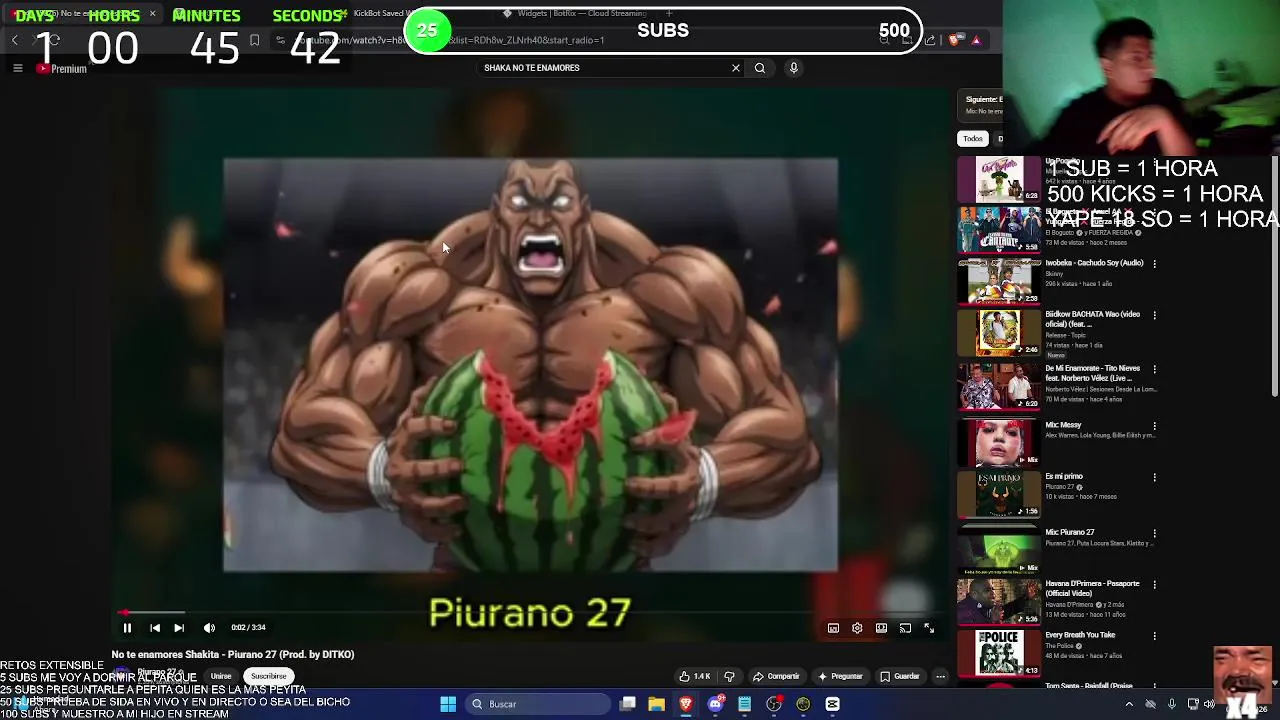Run the YouTube search magnifier
The height and width of the screenshot is (720, 1280).
760,68
